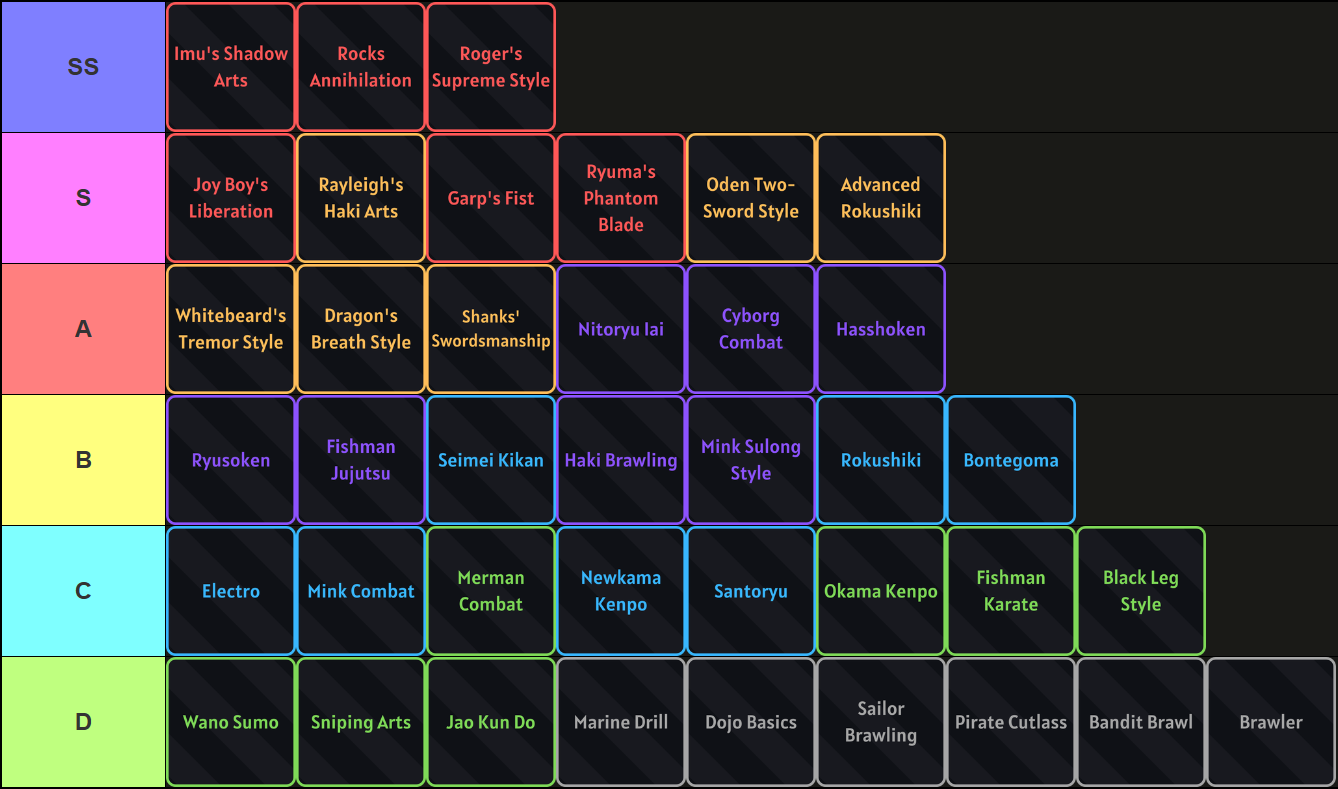Click the D tier label
The height and width of the screenshot is (789, 1338).
(x=82, y=721)
